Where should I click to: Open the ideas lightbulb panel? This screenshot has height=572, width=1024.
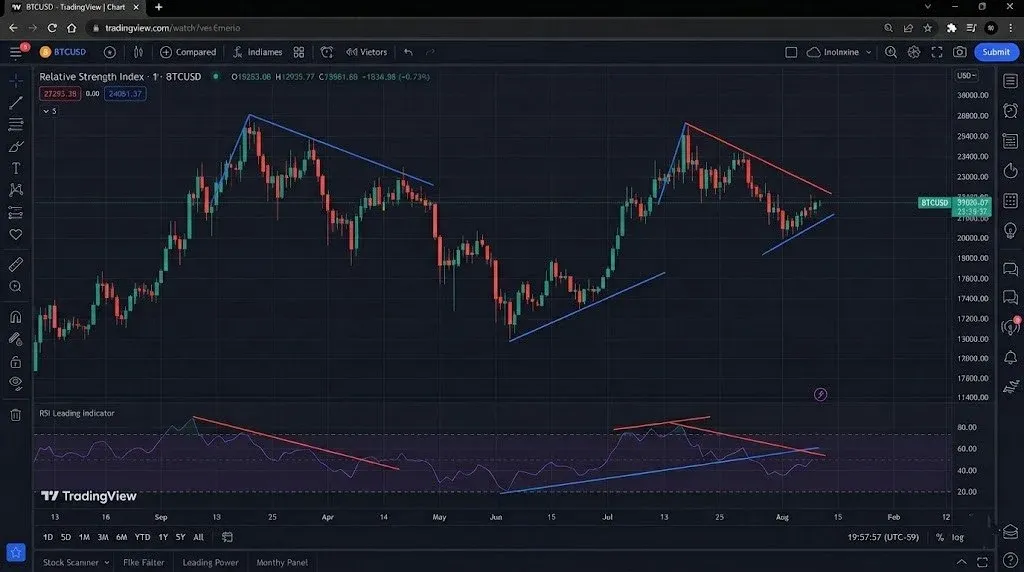[x=1010, y=230]
